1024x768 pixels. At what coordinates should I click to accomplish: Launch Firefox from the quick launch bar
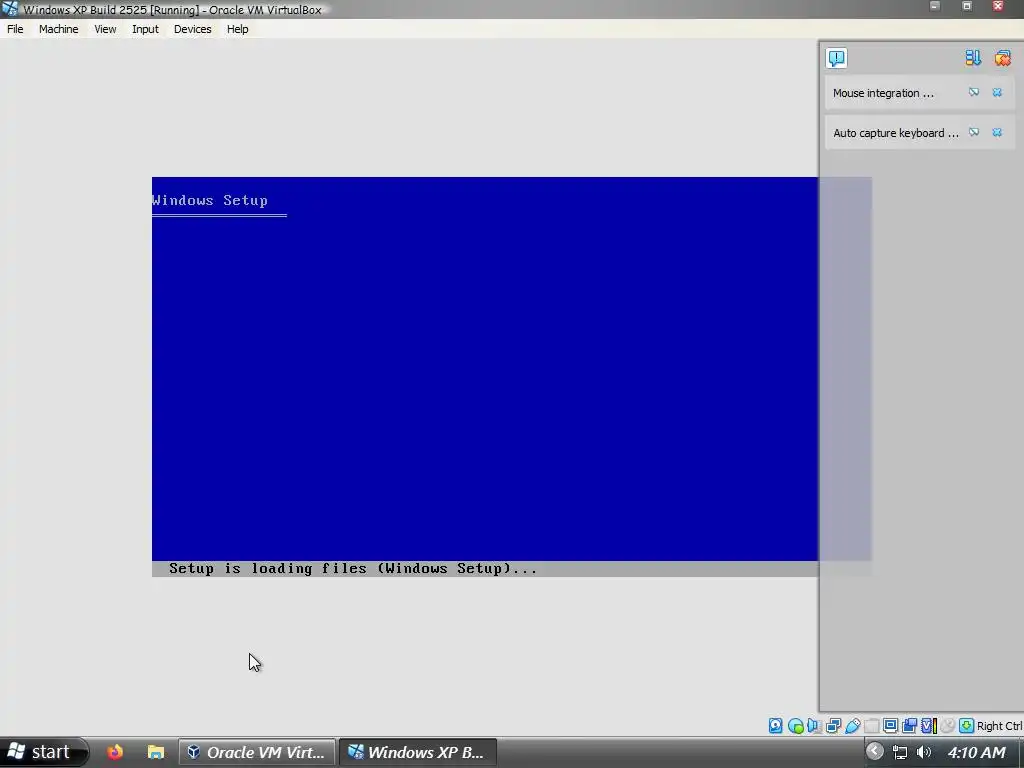click(115, 752)
